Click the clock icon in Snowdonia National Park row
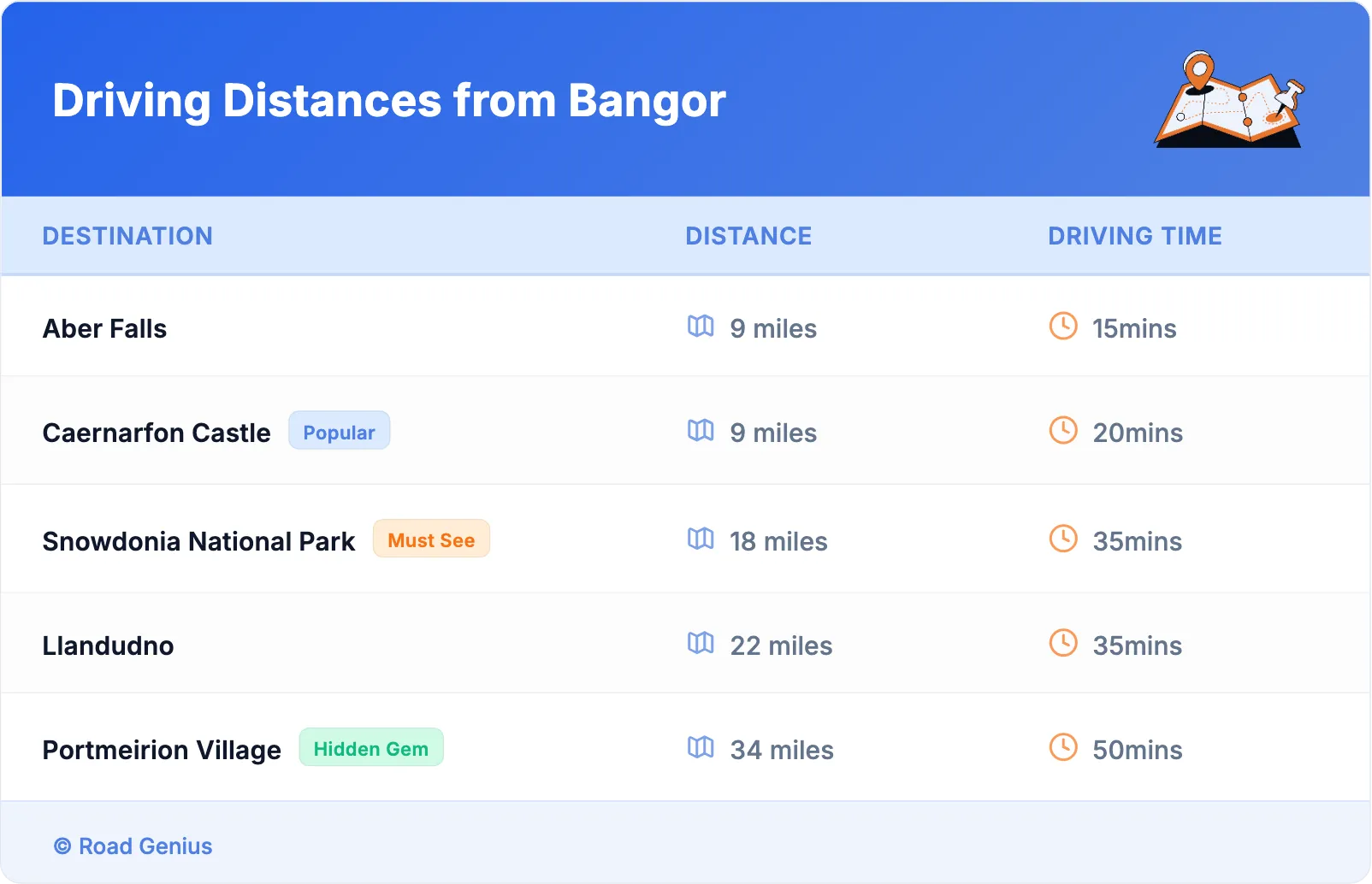Viewport: 1372px width, 884px height. click(x=1063, y=539)
